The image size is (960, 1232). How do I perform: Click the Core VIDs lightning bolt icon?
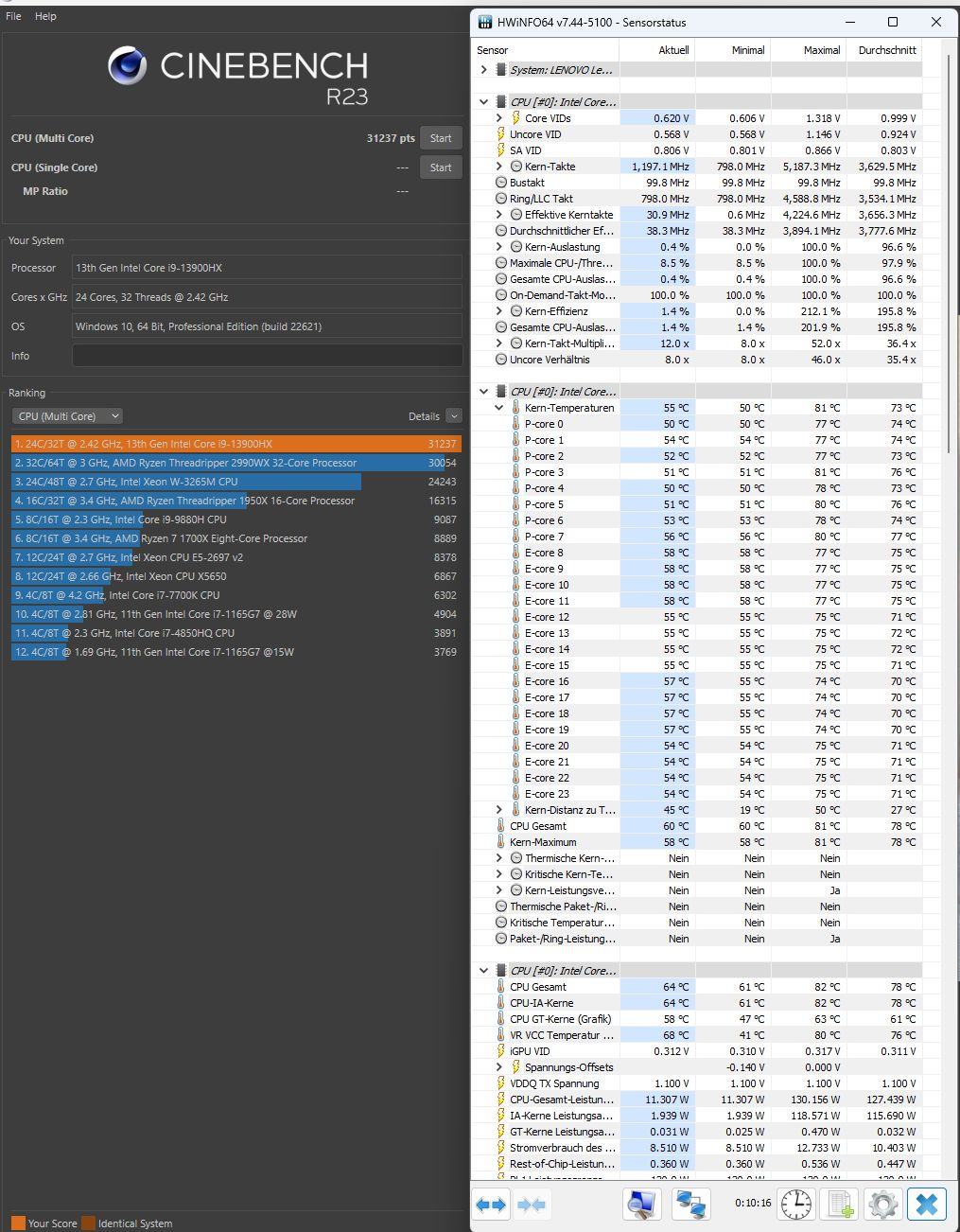[x=515, y=118]
